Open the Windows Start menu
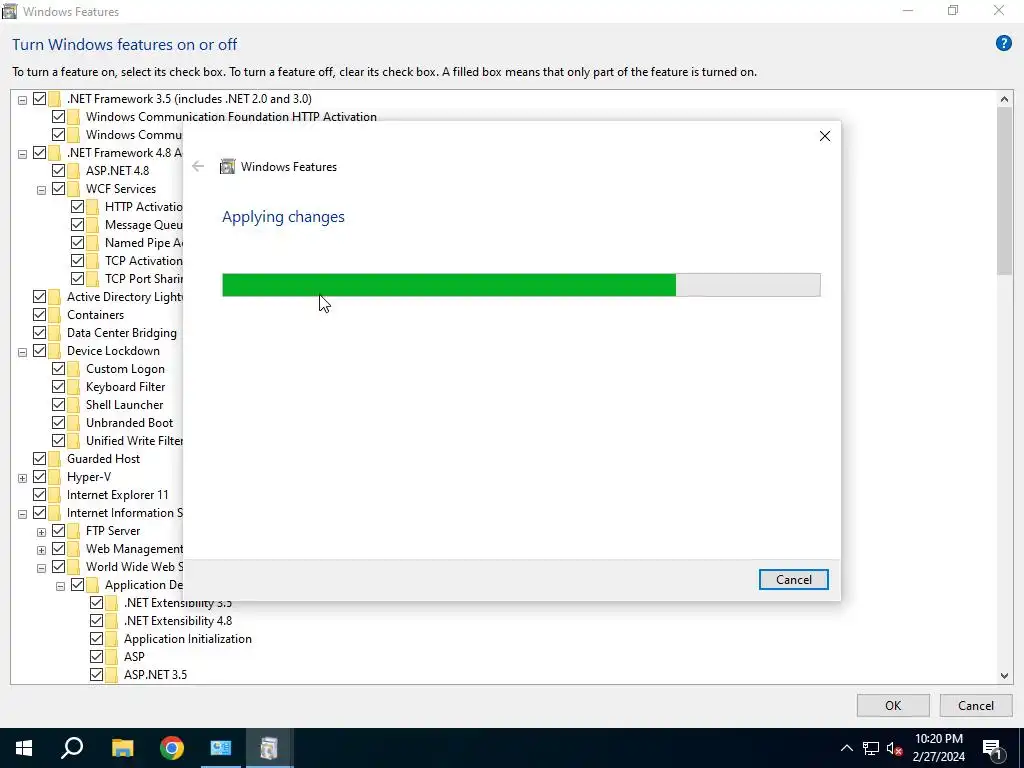 point(24,748)
